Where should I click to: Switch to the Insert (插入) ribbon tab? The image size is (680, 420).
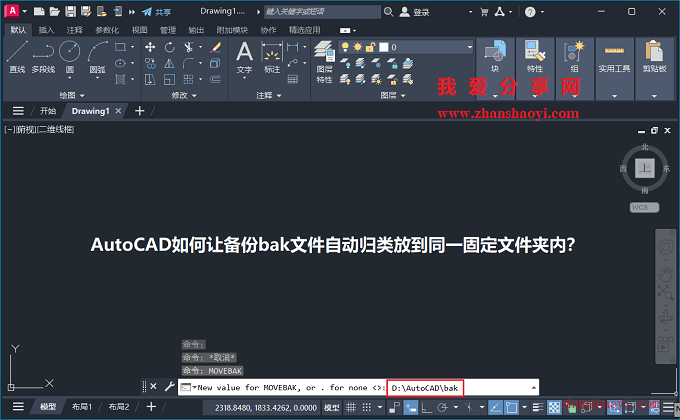(46, 30)
